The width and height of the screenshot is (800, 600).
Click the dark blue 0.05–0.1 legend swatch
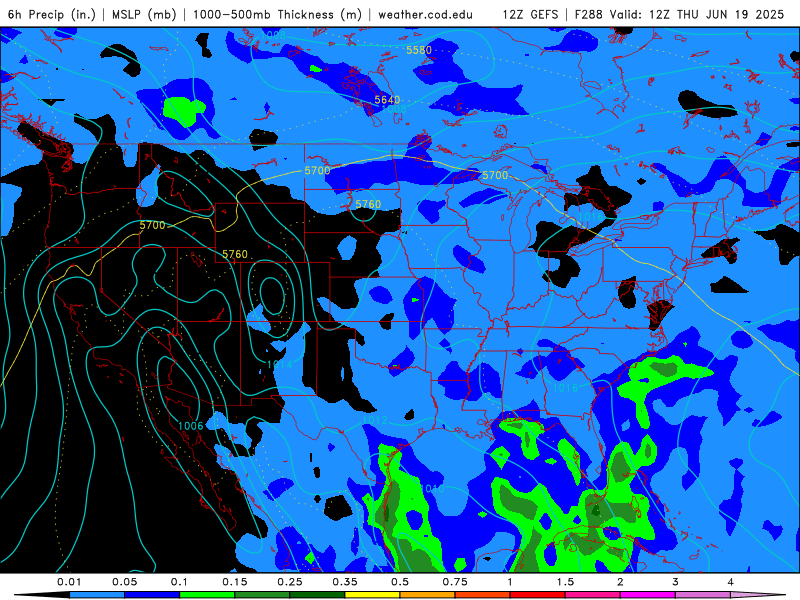point(152,595)
